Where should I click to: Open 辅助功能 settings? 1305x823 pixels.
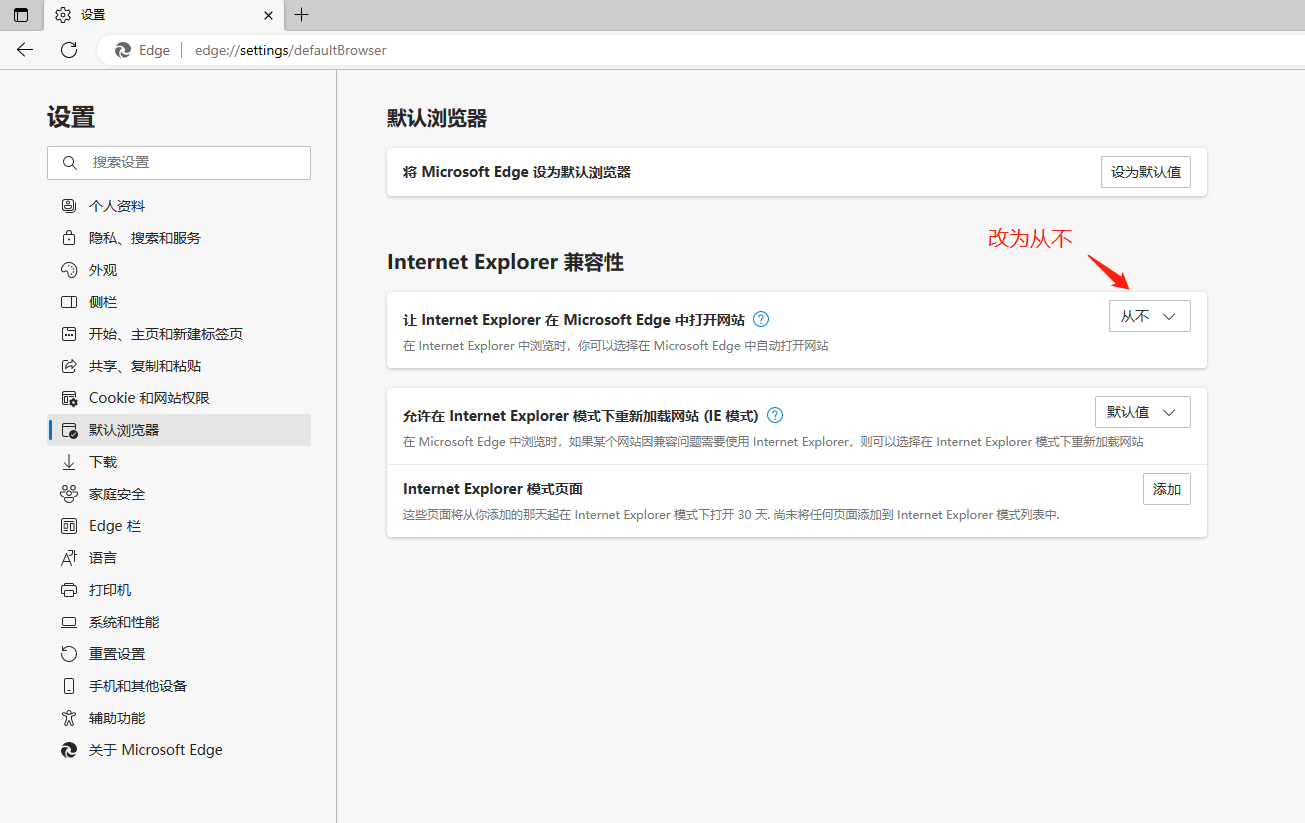pyautogui.click(x=179, y=718)
